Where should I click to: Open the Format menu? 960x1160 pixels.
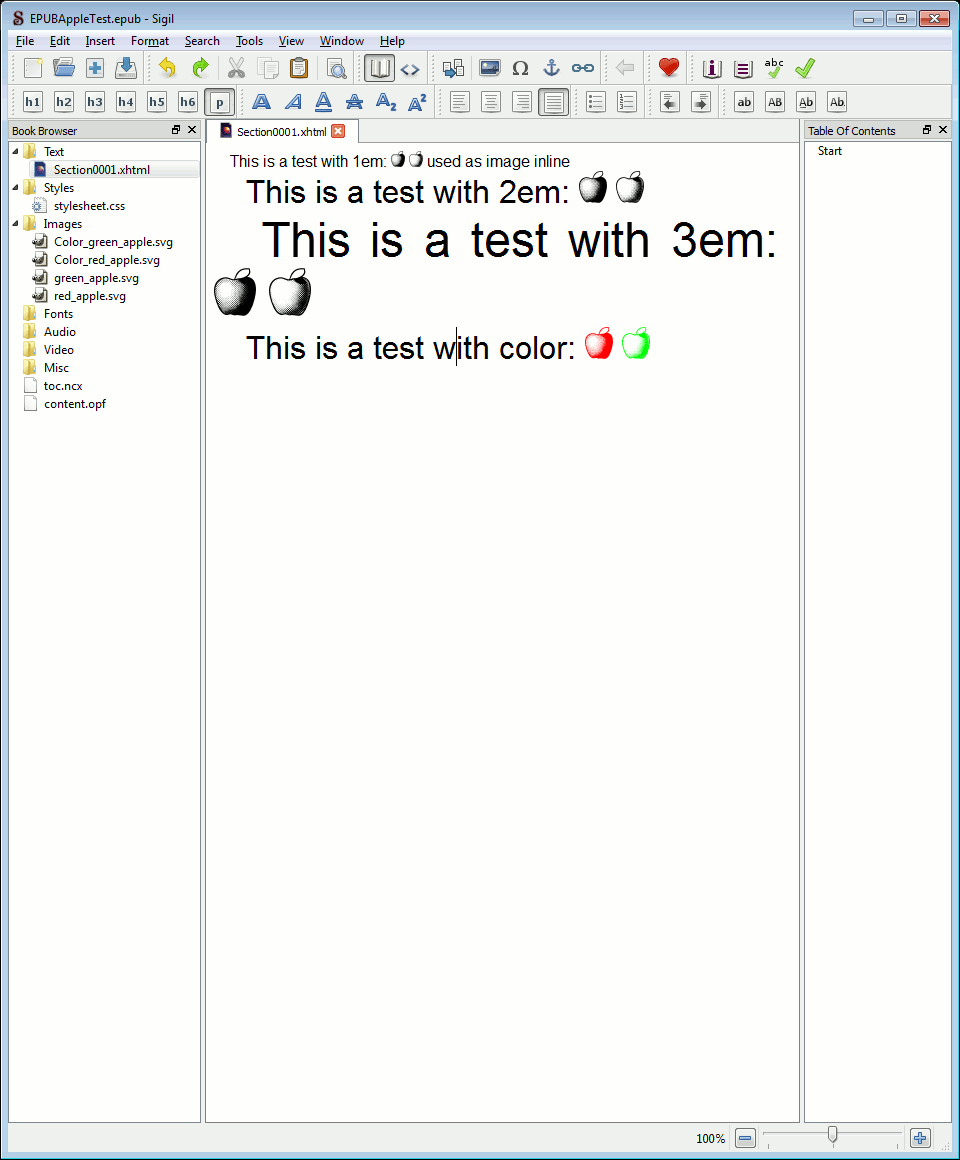(149, 41)
